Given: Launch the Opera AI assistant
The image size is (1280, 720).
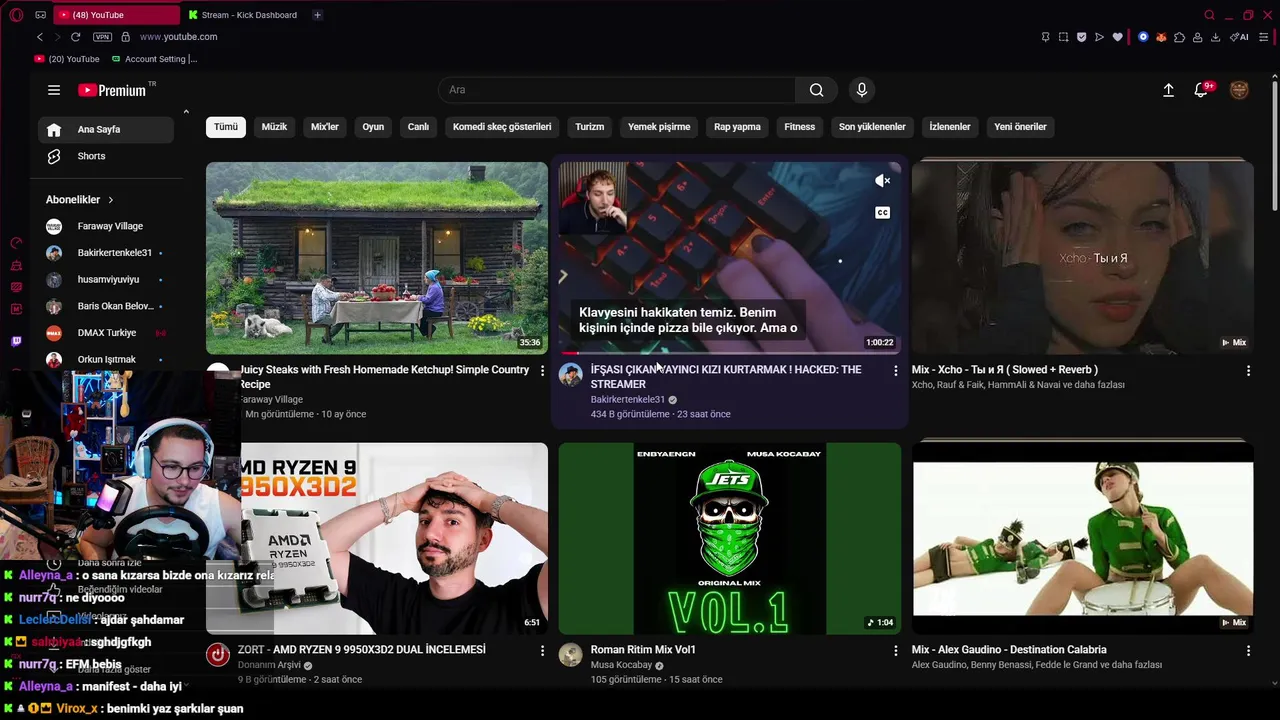Looking at the screenshot, I should [x=1239, y=37].
